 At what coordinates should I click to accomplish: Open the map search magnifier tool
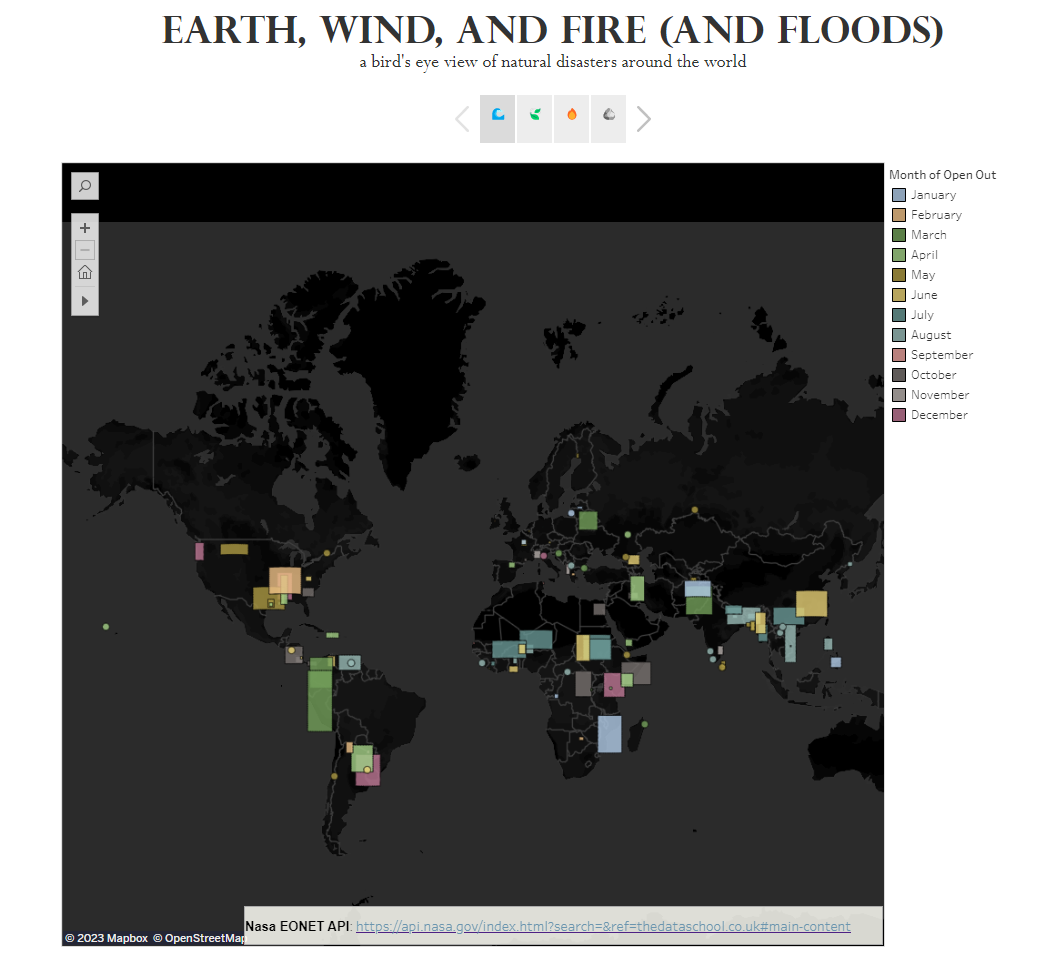(85, 186)
